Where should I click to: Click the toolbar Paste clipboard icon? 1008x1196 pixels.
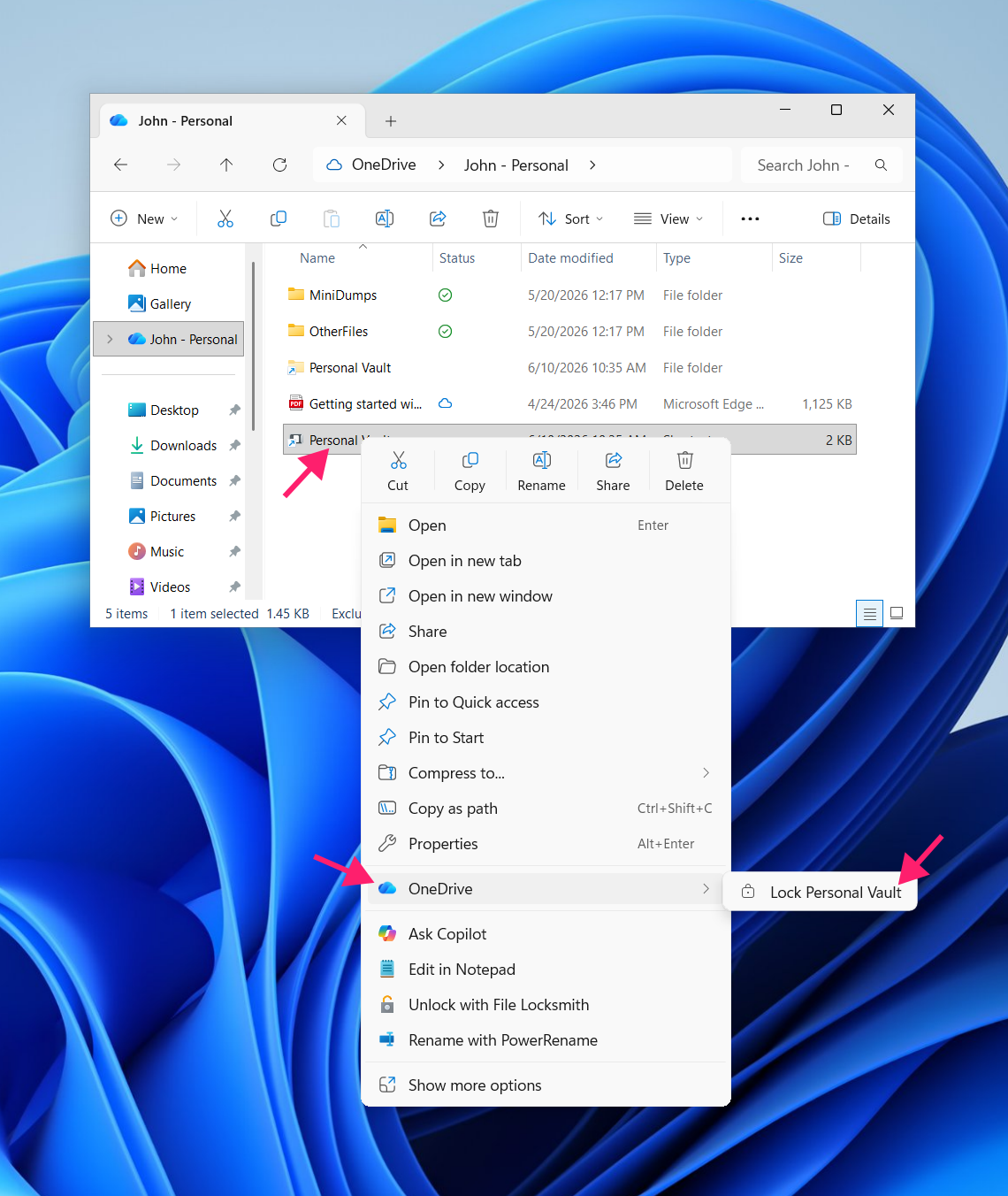click(332, 218)
